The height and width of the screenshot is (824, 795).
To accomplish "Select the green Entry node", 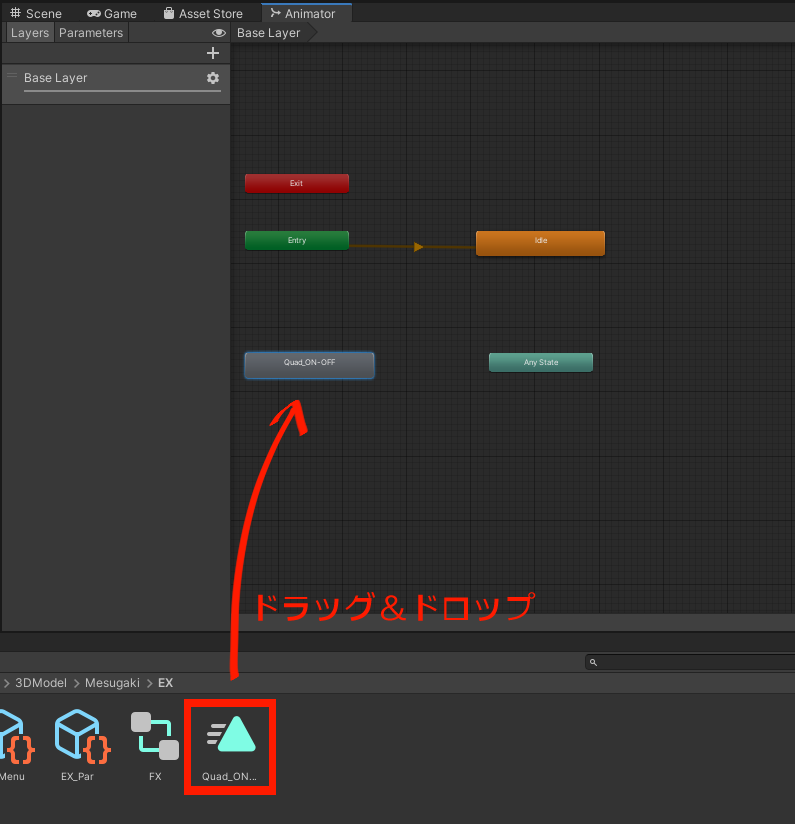I will 297,240.
